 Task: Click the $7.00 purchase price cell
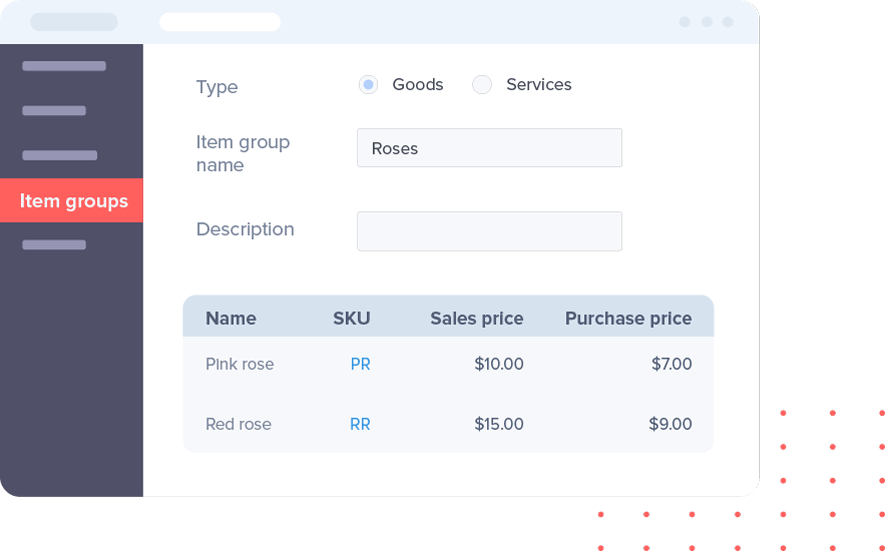click(671, 364)
